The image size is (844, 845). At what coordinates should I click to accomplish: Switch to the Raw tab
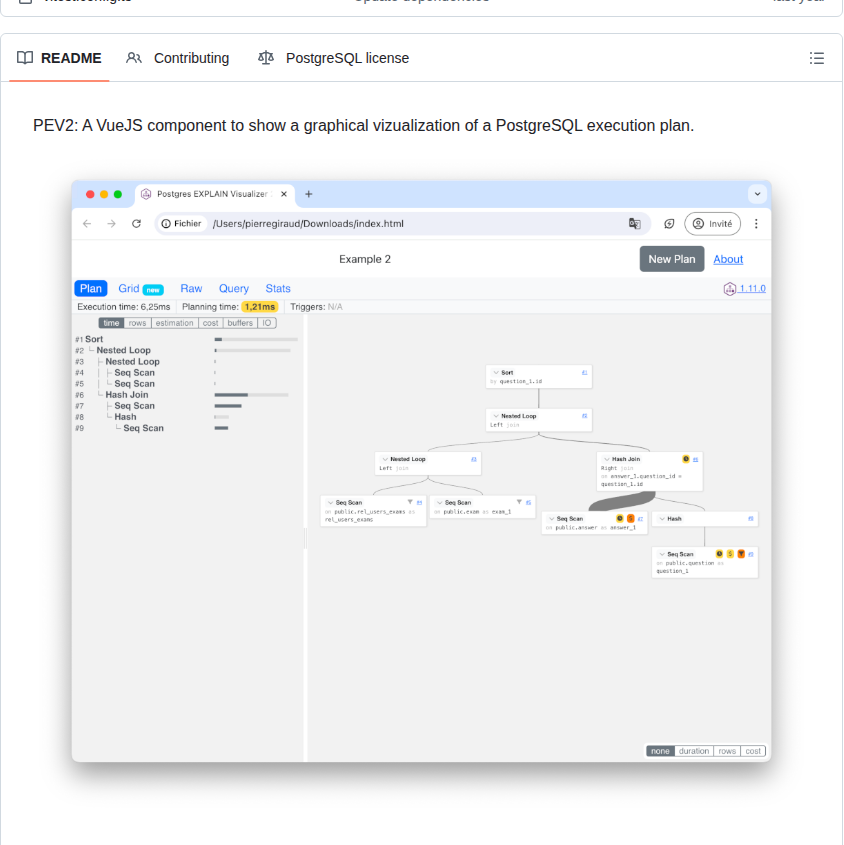[x=192, y=289]
